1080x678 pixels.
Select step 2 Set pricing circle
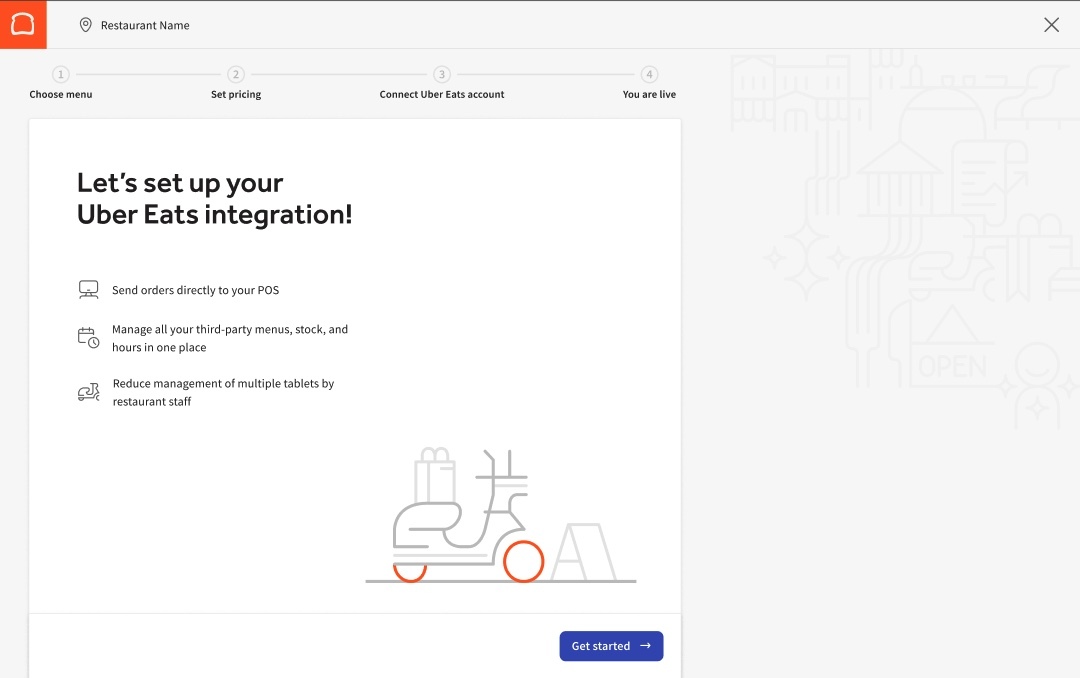pos(235,74)
